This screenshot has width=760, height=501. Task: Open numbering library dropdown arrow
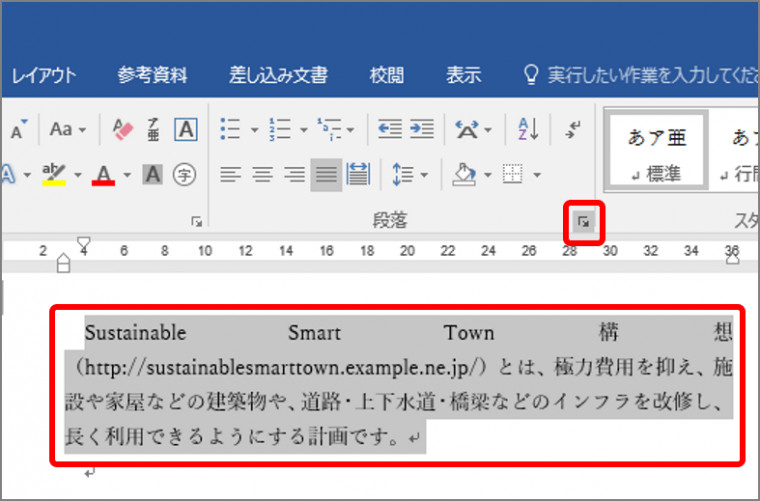coord(303,130)
